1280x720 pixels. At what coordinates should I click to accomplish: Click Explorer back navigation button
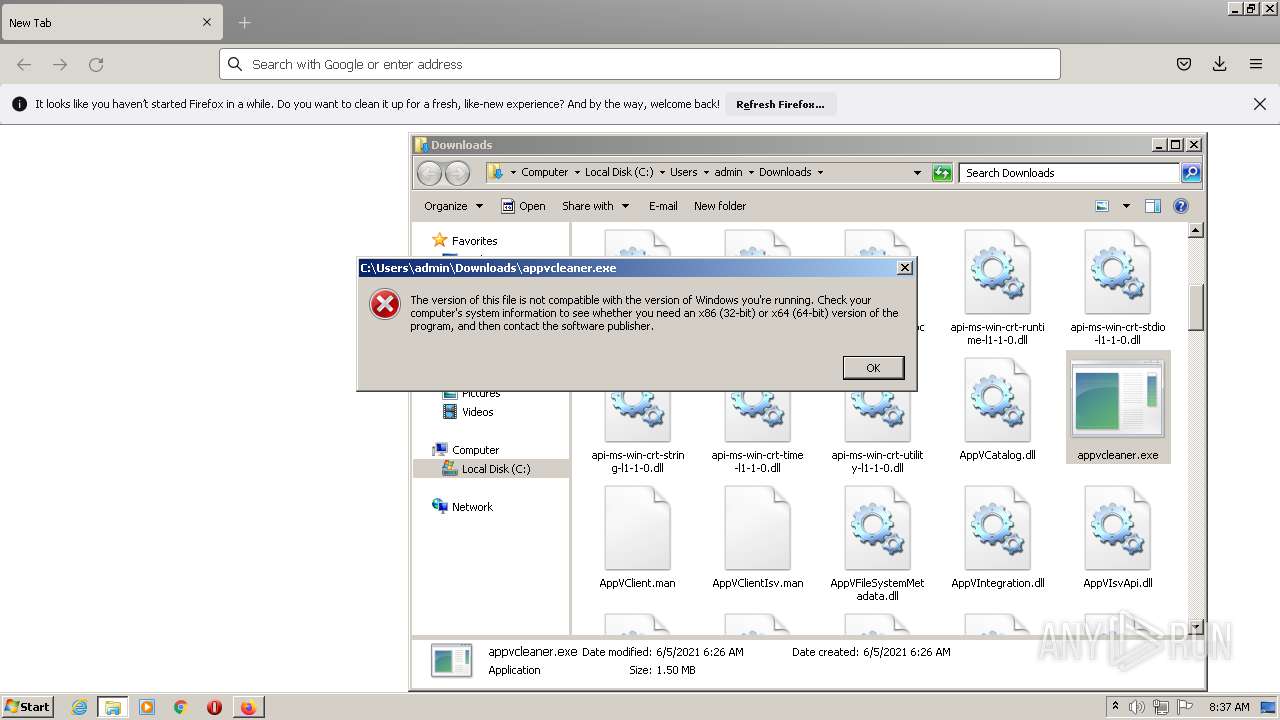pyautogui.click(x=429, y=173)
